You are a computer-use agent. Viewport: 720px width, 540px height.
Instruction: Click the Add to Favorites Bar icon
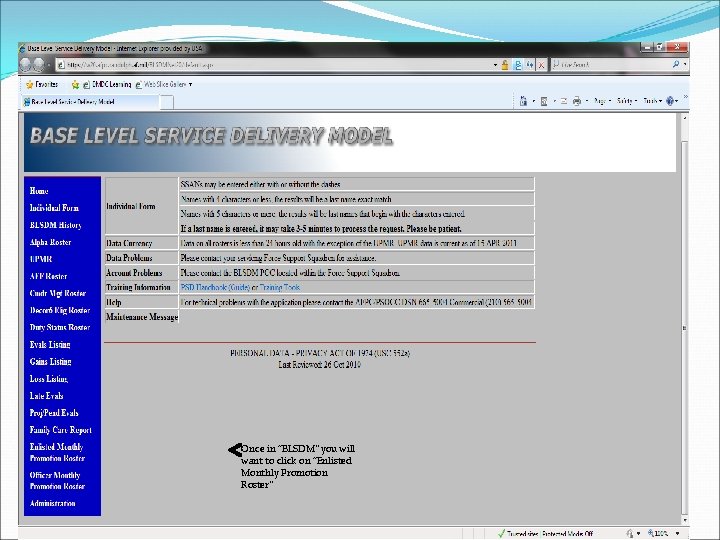point(75,84)
